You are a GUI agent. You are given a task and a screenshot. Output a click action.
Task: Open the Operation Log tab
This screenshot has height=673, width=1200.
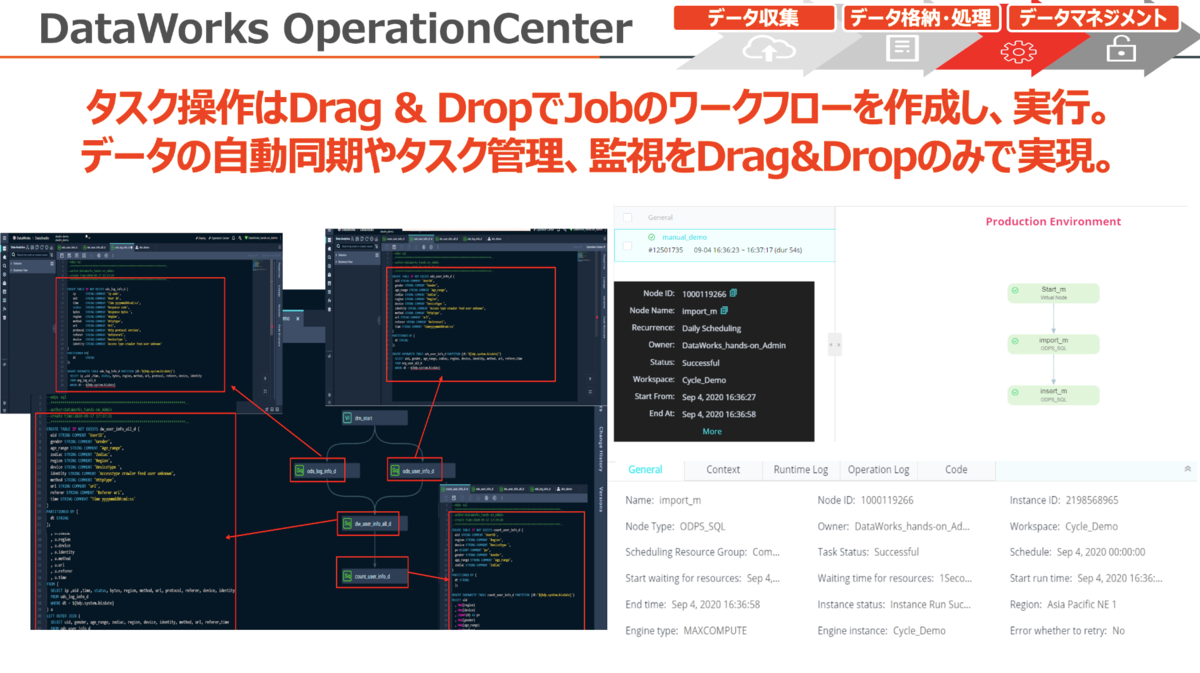pos(878,469)
